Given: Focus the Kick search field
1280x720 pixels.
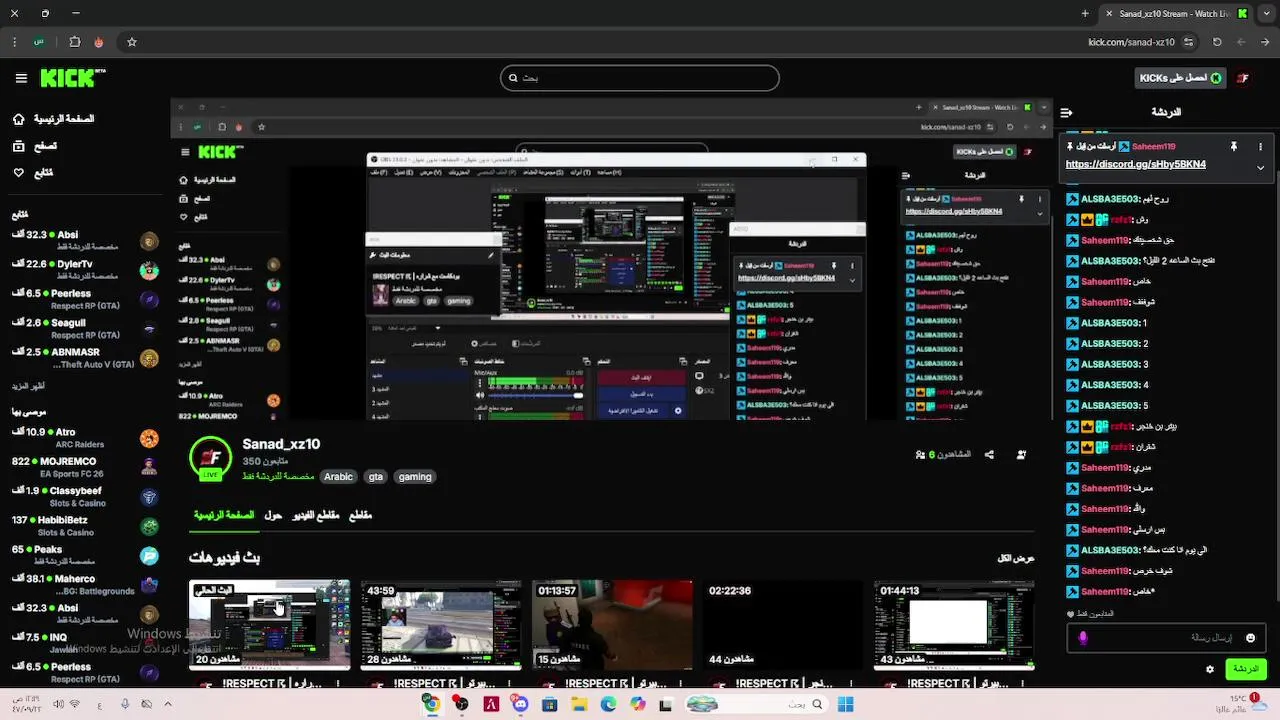Looking at the screenshot, I should (x=640, y=78).
